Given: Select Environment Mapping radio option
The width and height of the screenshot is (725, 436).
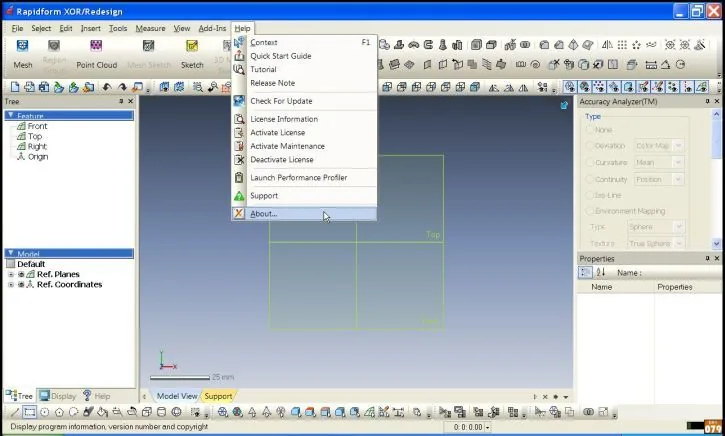Looking at the screenshot, I should [590, 211].
